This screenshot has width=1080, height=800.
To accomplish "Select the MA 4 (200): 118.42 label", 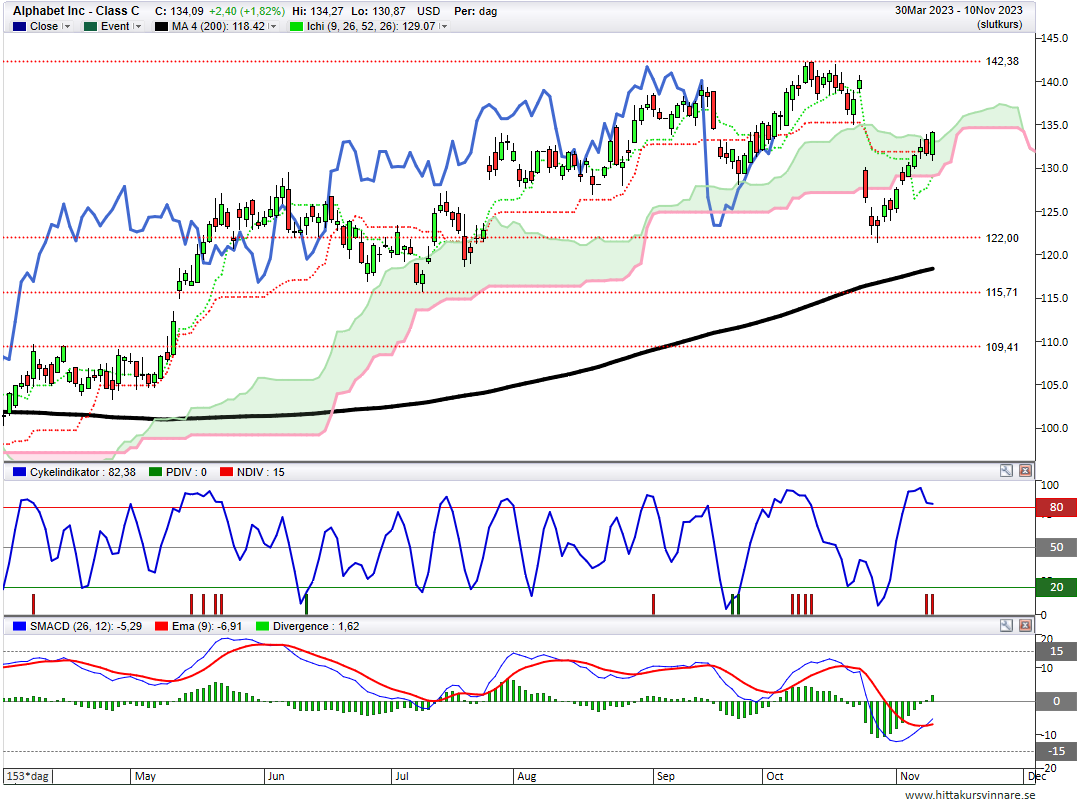I will pos(218,26).
